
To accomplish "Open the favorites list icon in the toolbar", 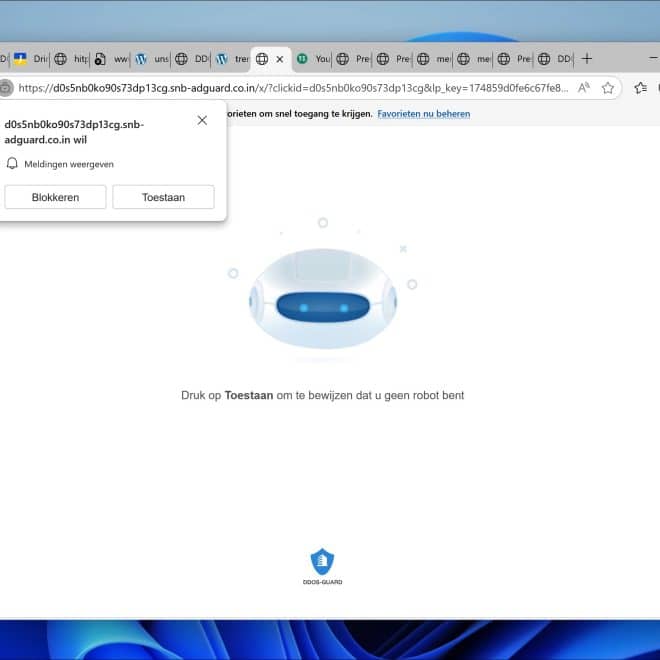I will (x=640, y=88).
